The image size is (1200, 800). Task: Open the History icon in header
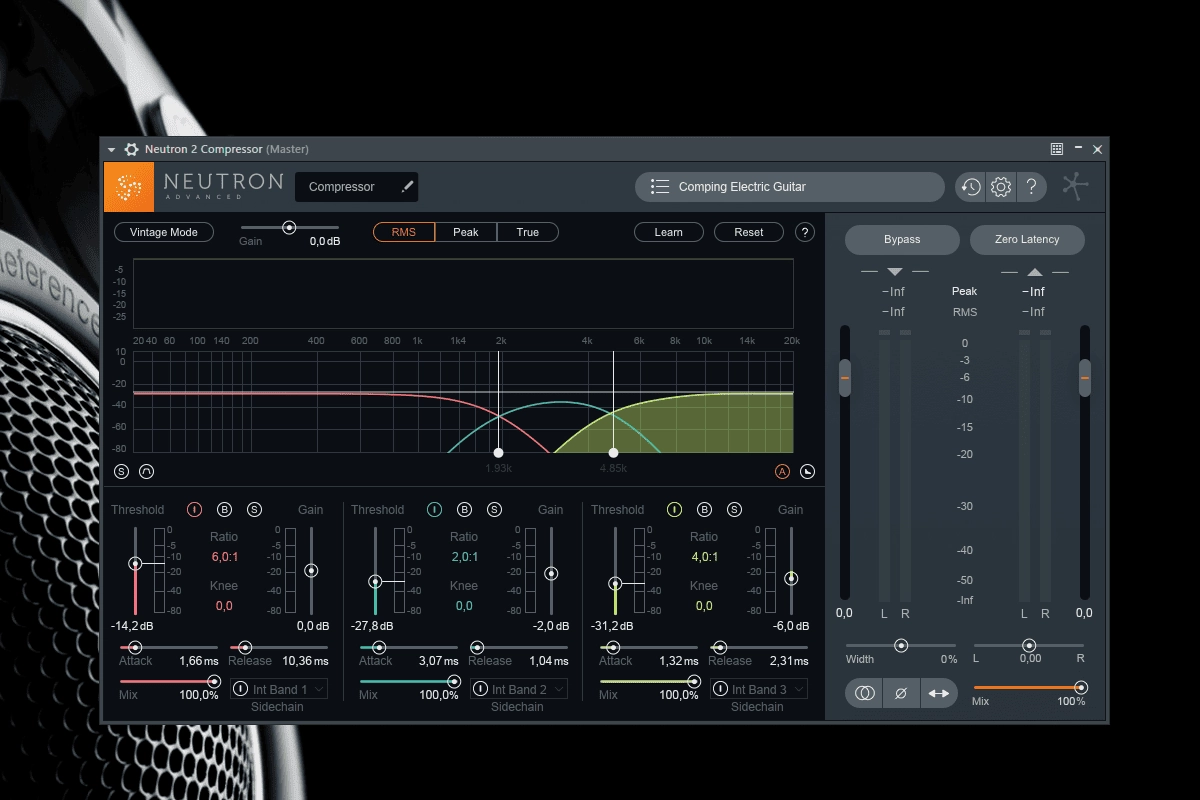click(x=970, y=187)
